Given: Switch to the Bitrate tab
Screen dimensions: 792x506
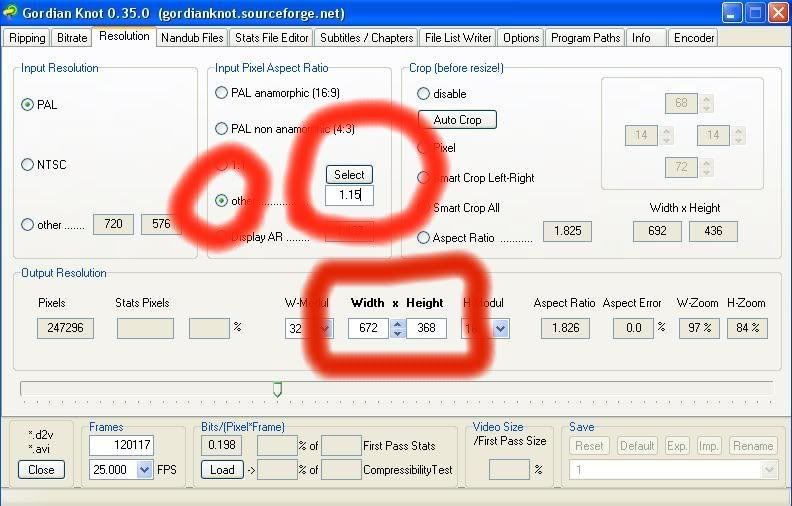Looking at the screenshot, I should coord(72,38).
